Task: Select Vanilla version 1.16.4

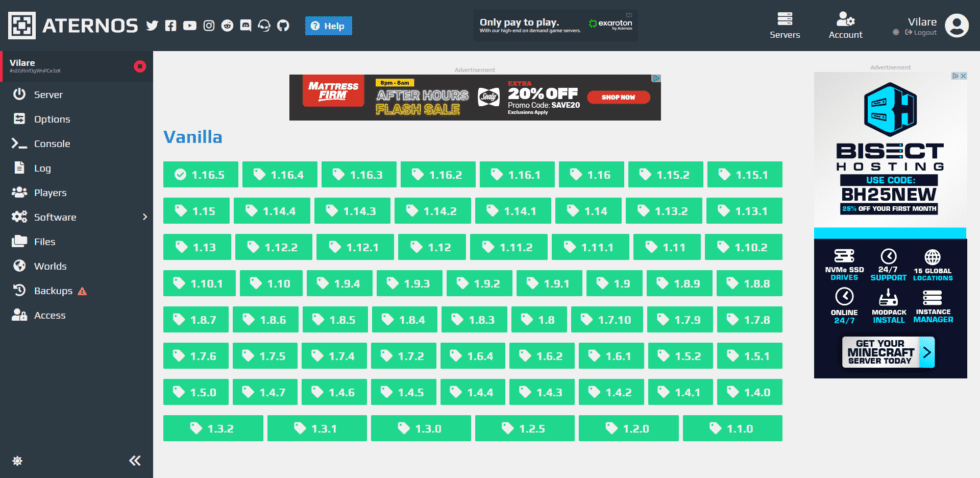Action: [x=280, y=174]
